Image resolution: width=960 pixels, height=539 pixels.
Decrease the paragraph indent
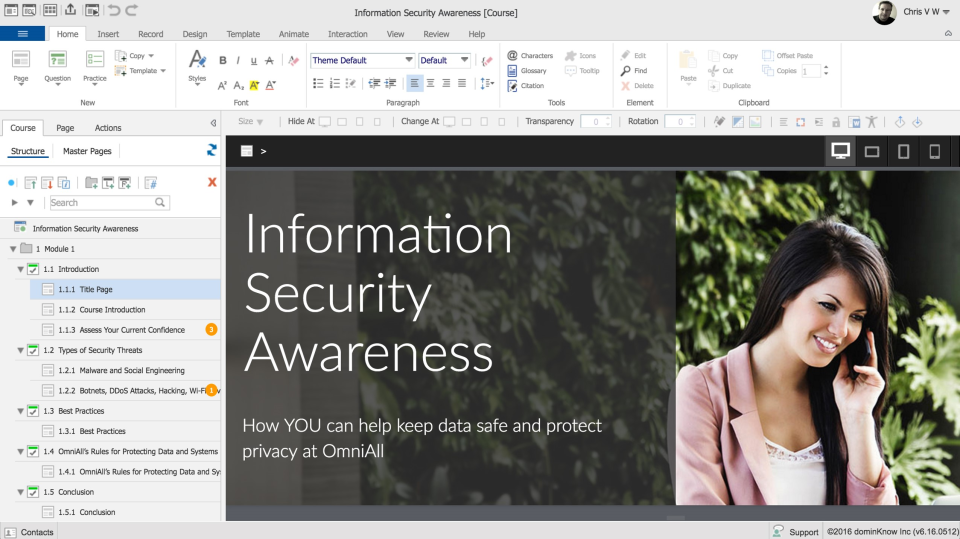coord(374,83)
